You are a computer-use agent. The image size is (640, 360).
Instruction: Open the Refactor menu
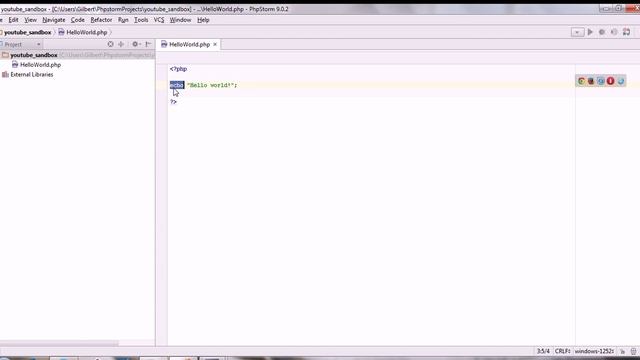pyautogui.click(x=101, y=20)
